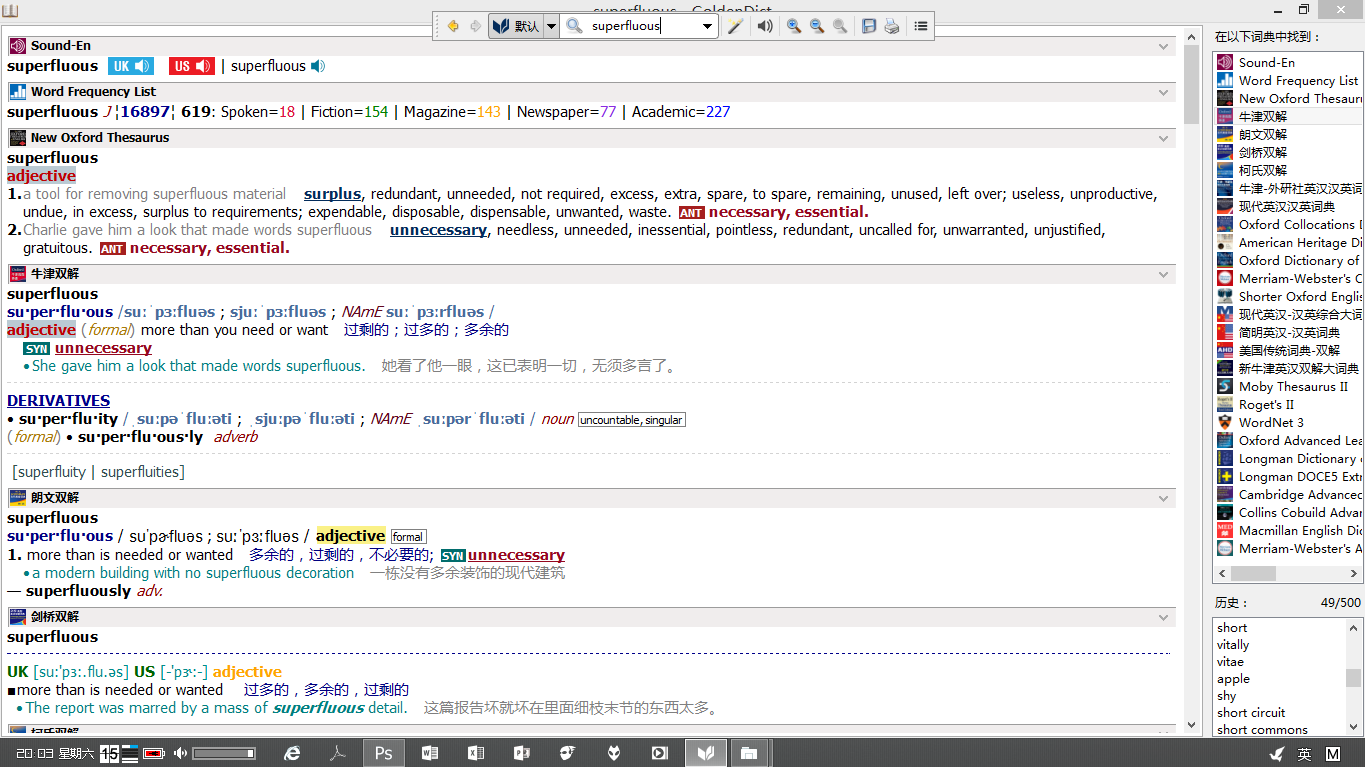Jump to Sound-En in dictionary list
1365x767 pixels.
click(x=1266, y=62)
